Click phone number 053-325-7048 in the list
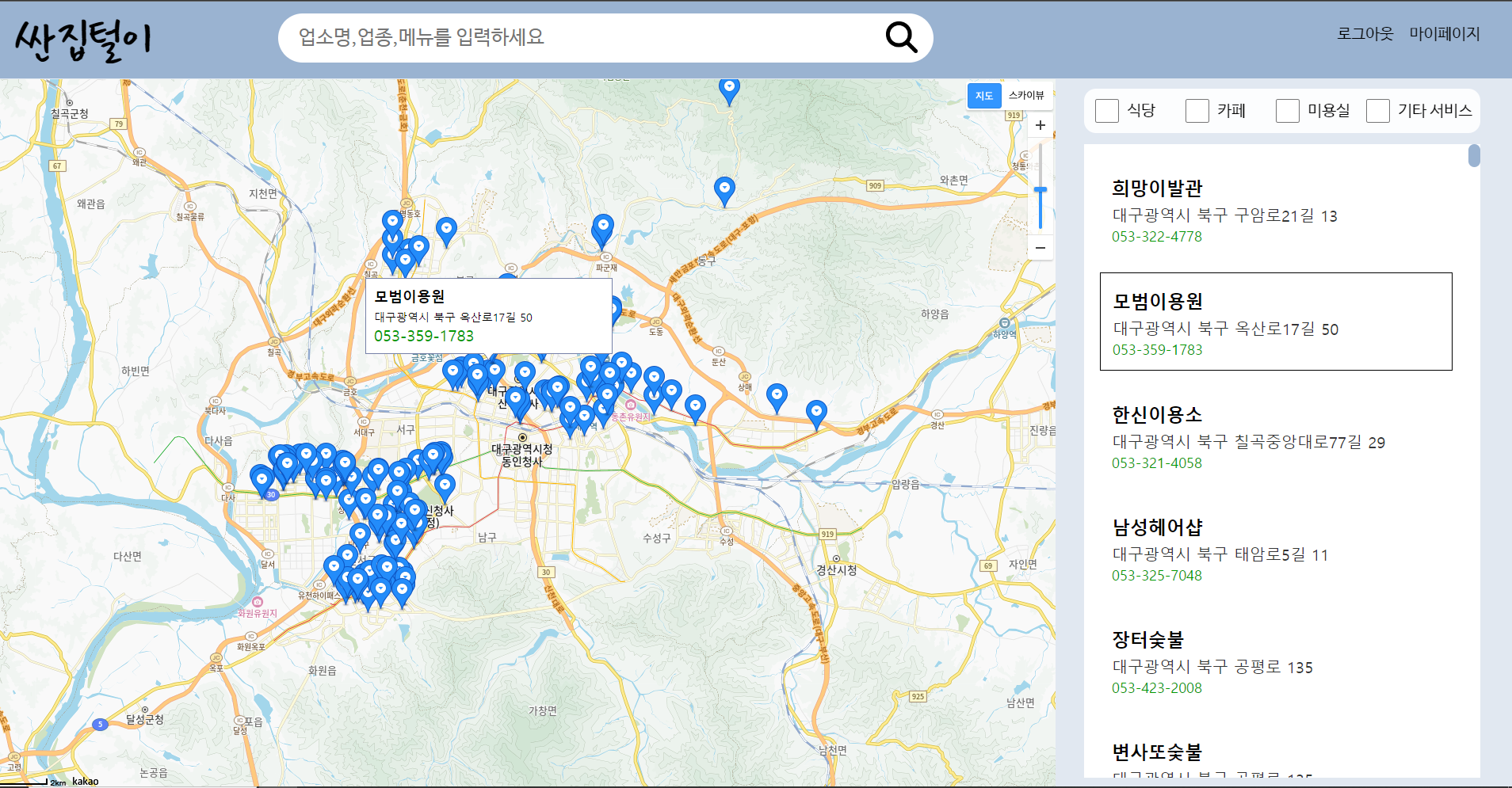 tap(1157, 576)
